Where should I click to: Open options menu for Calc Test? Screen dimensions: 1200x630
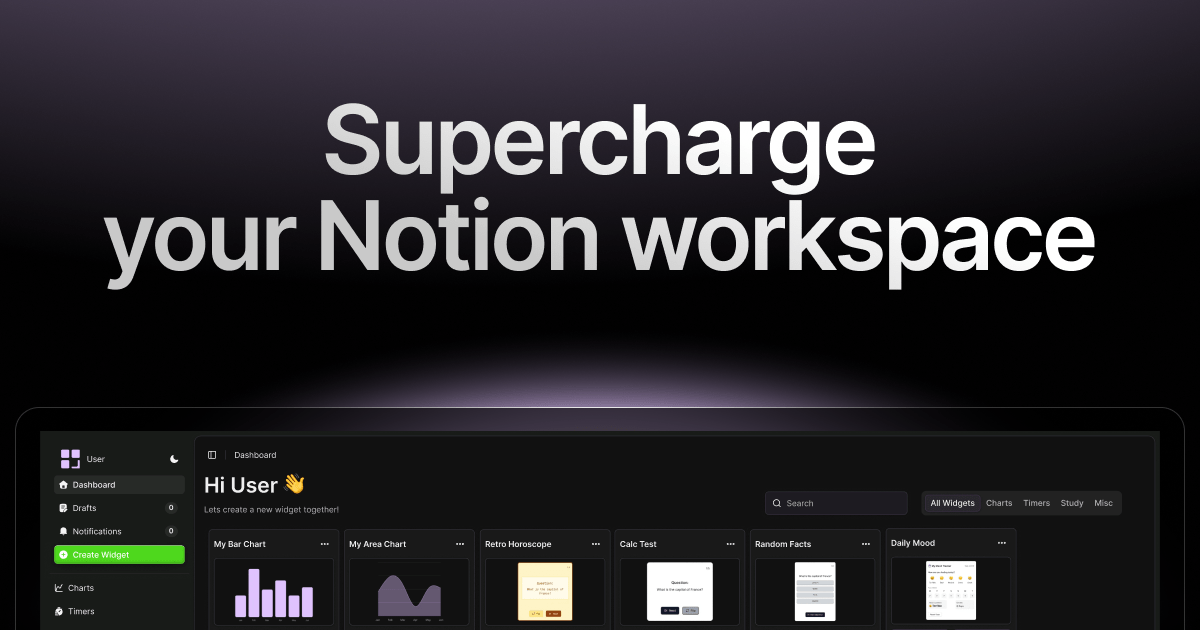[x=731, y=544]
